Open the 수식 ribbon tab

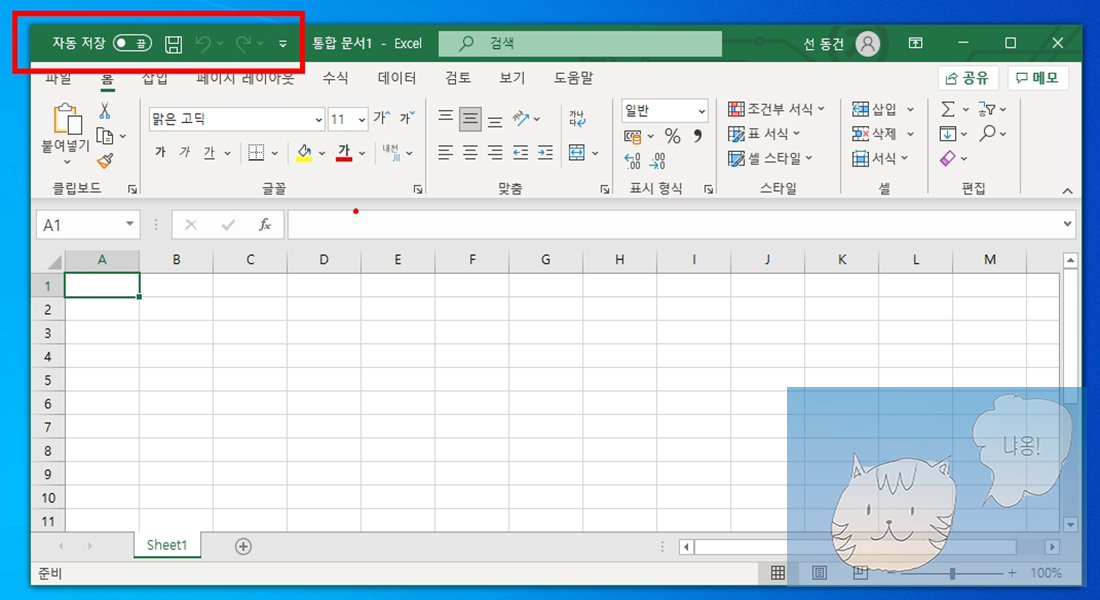(x=335, y=78)
